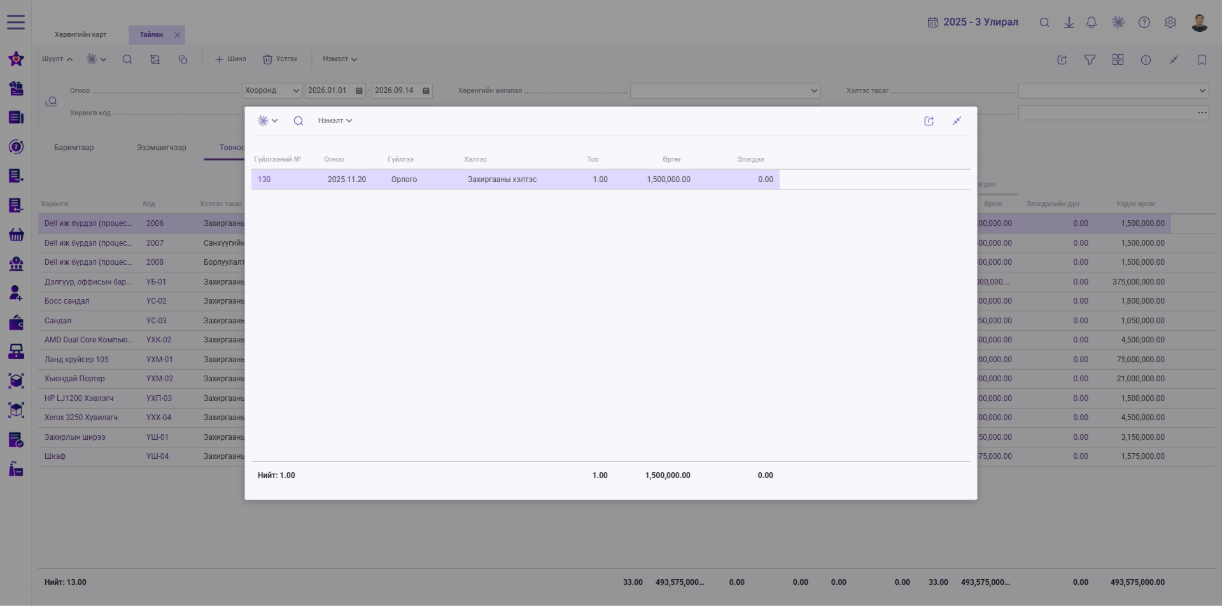1222x606 pixels.
Task: Open the popup's Нэмэлт dropdown menu
Action: tap(335, 121)
